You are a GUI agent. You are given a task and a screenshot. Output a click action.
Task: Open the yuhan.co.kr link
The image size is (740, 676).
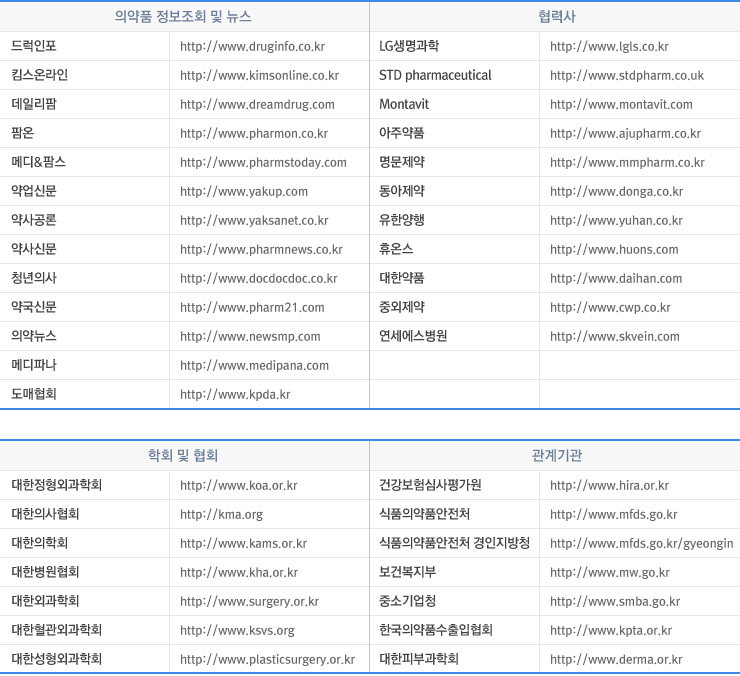click(x=616, y=220)
